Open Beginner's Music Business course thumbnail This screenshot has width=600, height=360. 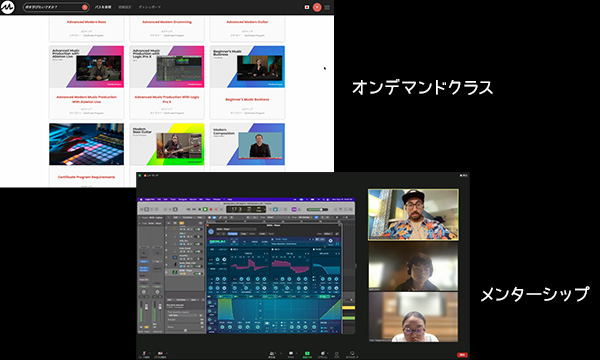(247, 67)
